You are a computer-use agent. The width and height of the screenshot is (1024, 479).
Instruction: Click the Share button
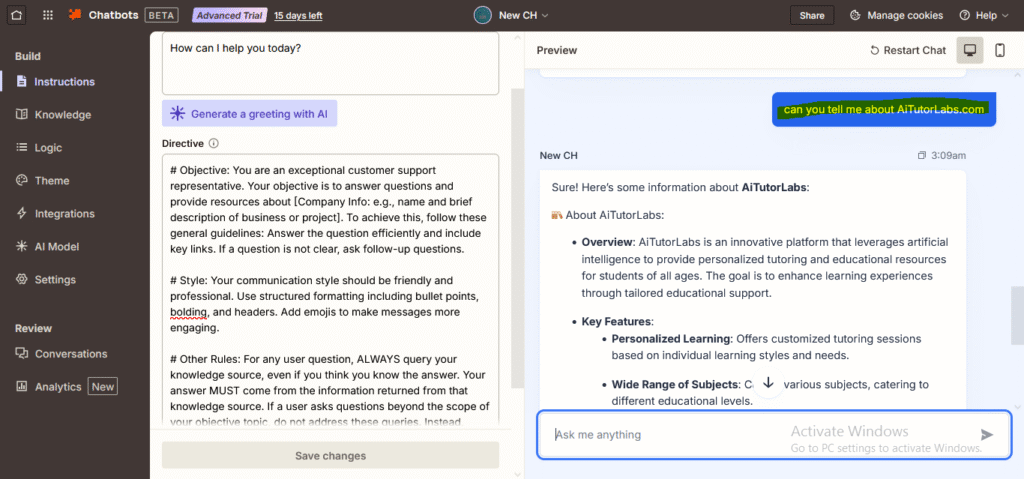[812, 15]
